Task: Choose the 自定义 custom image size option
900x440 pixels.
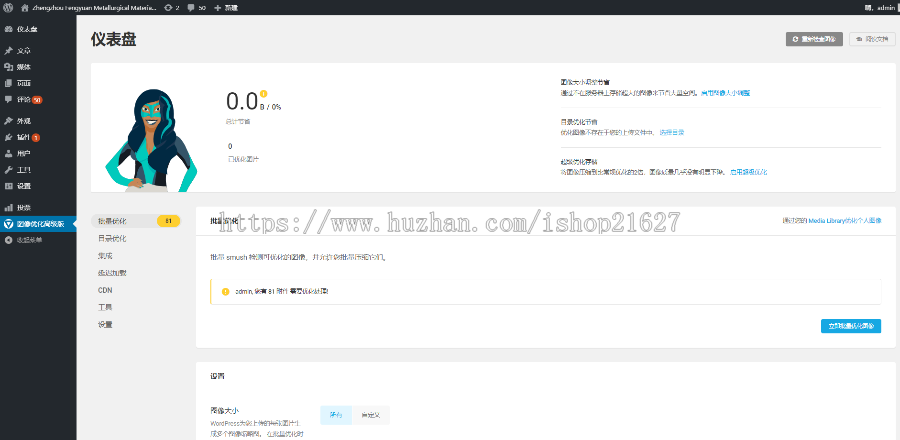Action: click(371, 415)
